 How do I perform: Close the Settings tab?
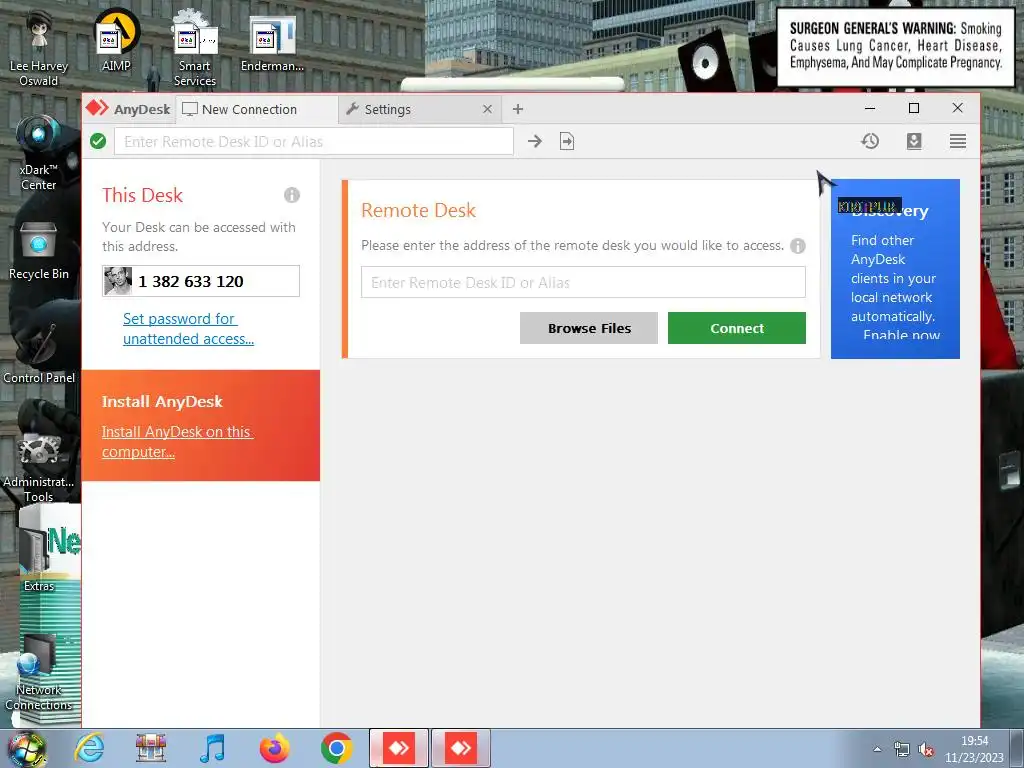coord(487,109)
